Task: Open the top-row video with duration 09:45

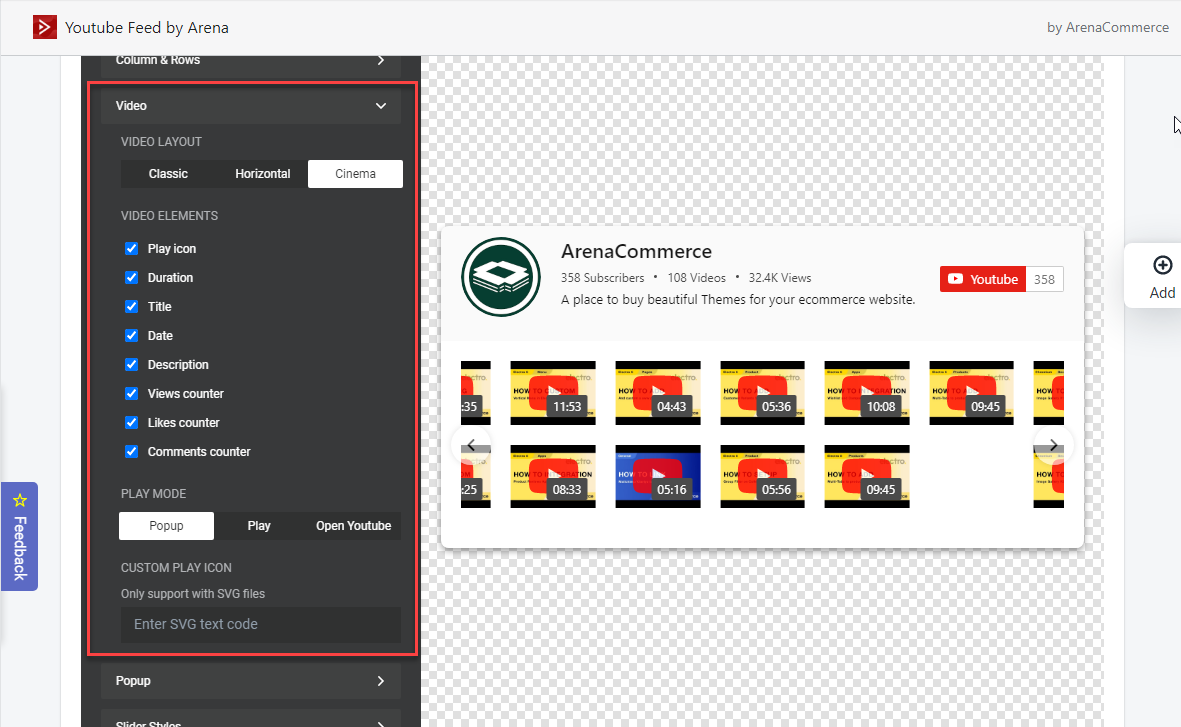Action: 972,393
